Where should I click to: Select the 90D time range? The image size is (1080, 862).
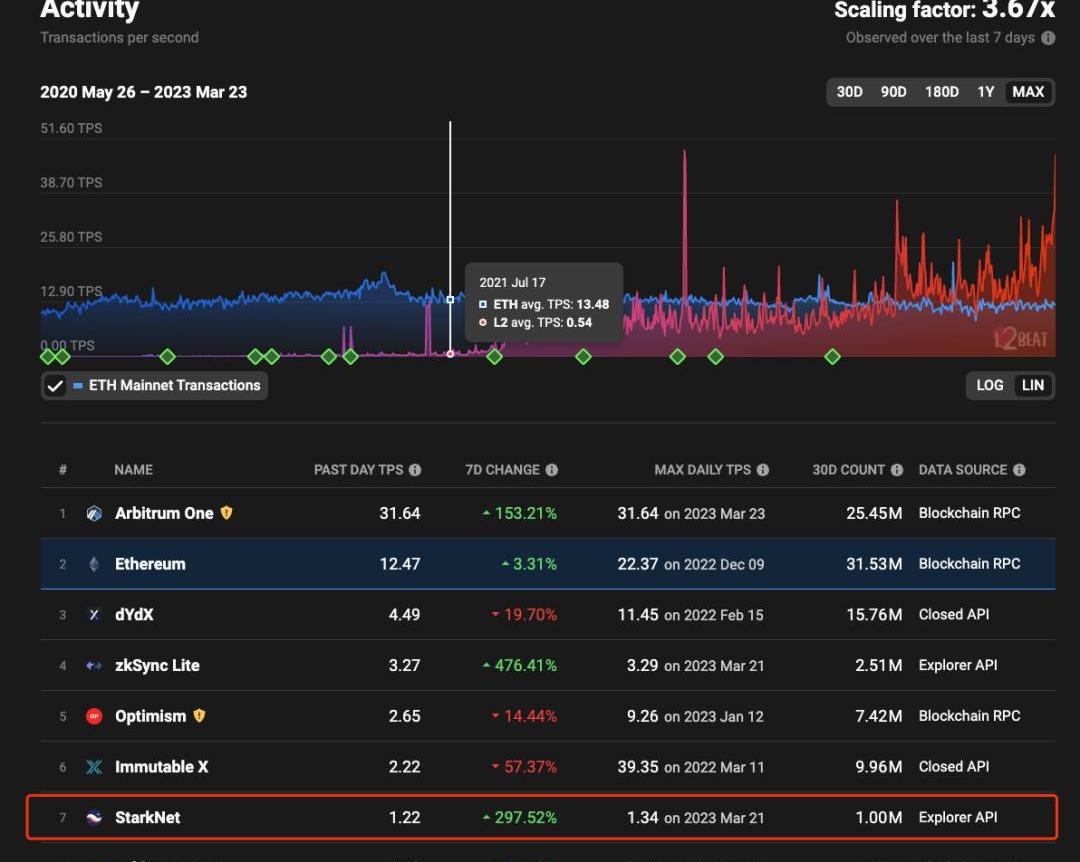[893, 92]
